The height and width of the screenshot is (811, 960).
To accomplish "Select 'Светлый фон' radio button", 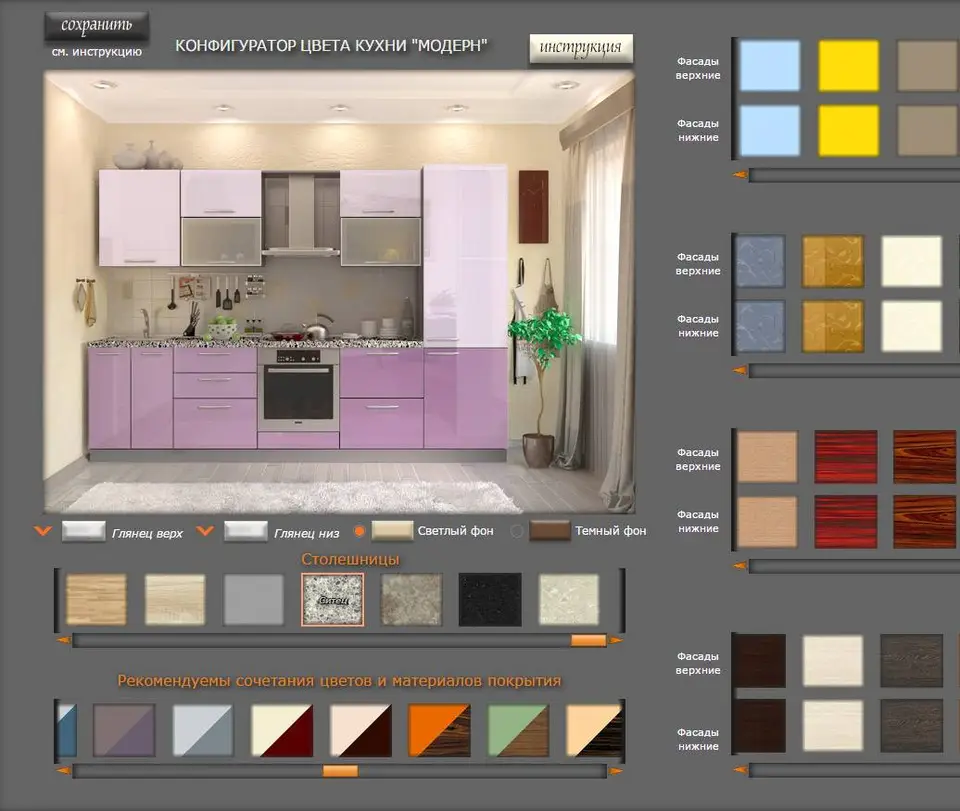I will [359, 531].
